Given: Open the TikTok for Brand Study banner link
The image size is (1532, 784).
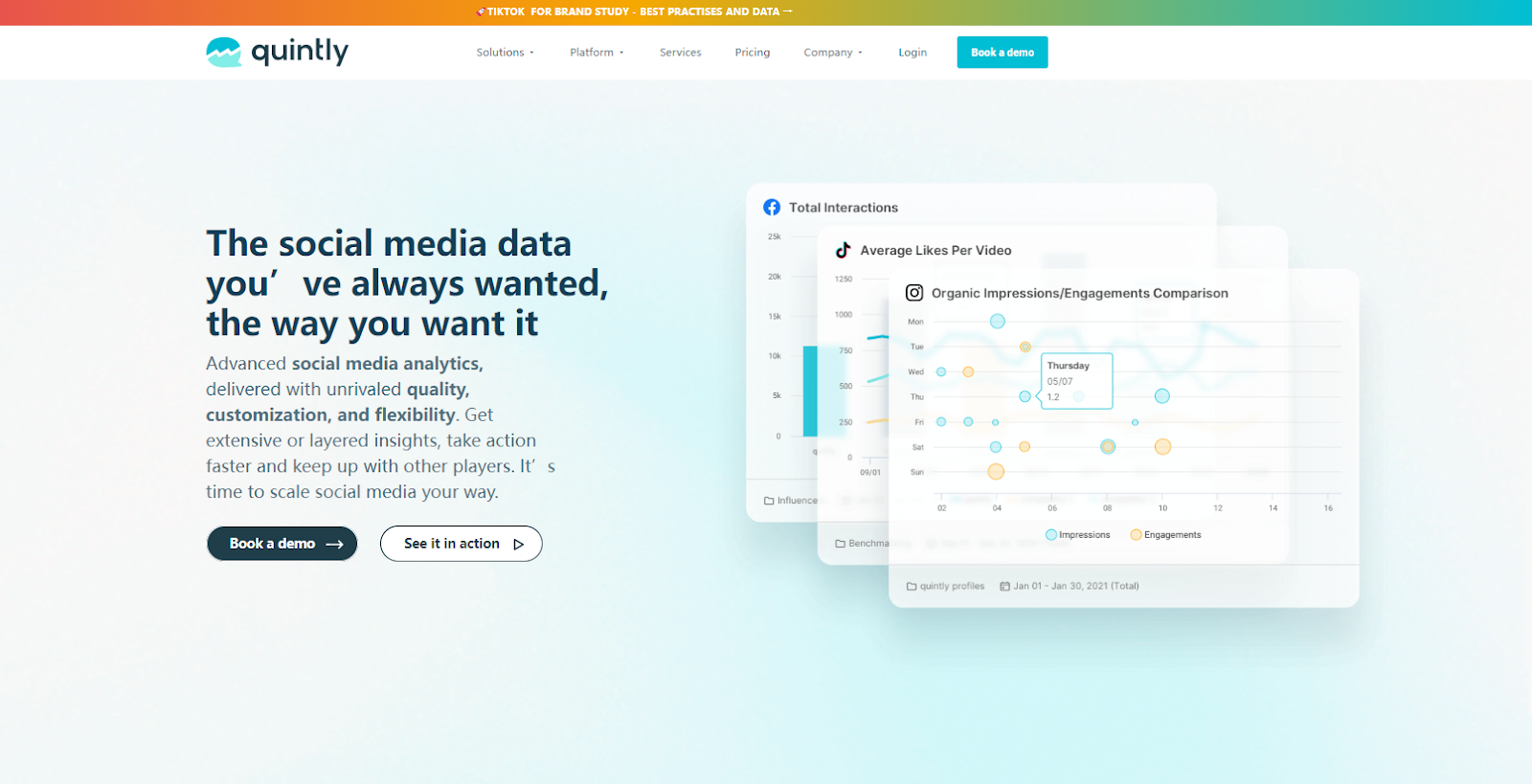Looking at the screenshot, I should coord(634,11).
